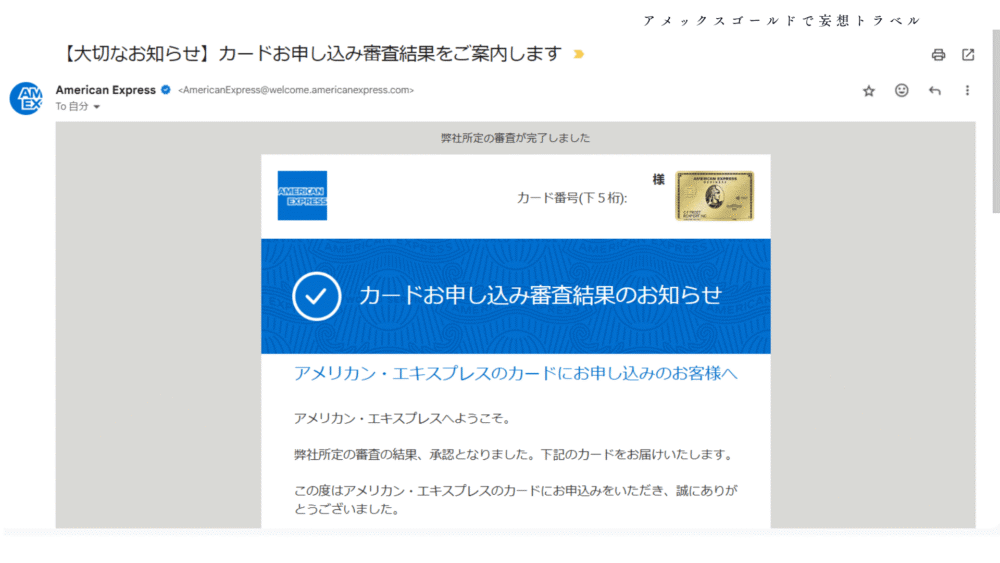
Task: Star the American Express email
Action: [869, 91]
